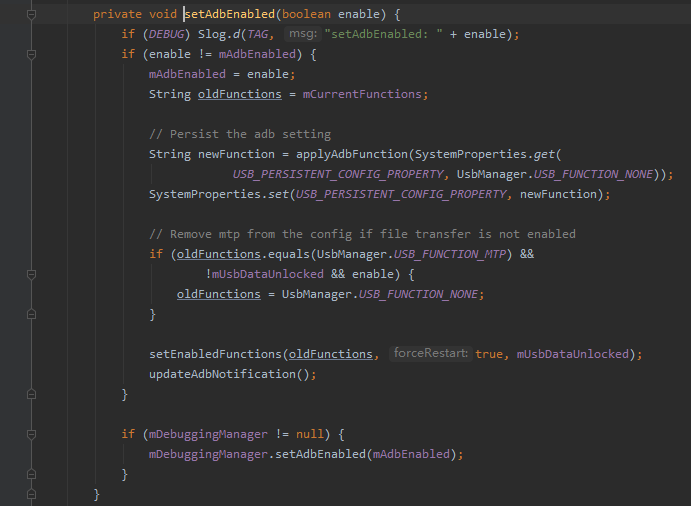Click fold-end marker after updateAdbNotification() line

31,394
